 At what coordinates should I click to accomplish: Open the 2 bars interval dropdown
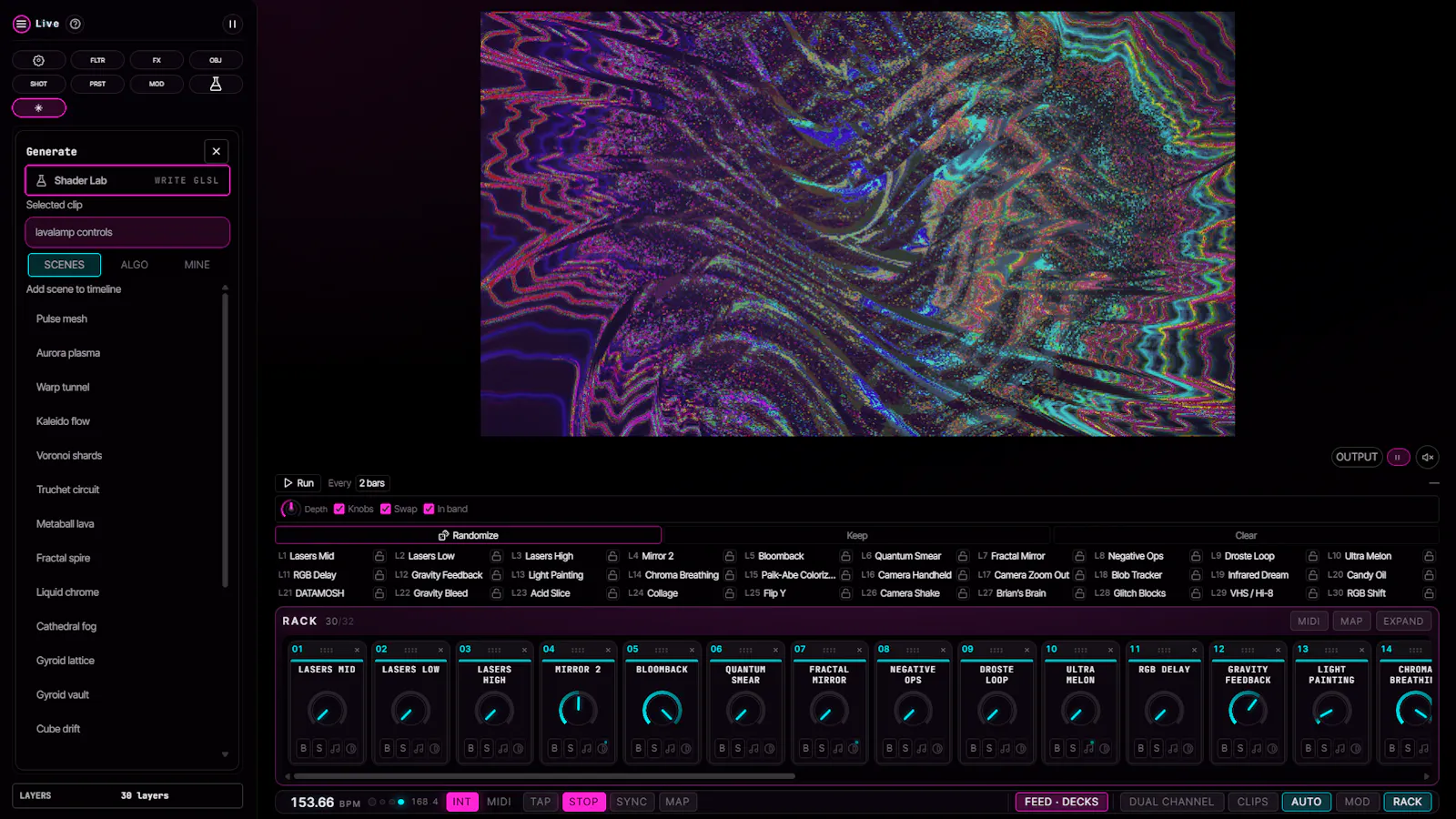[372, 483]
